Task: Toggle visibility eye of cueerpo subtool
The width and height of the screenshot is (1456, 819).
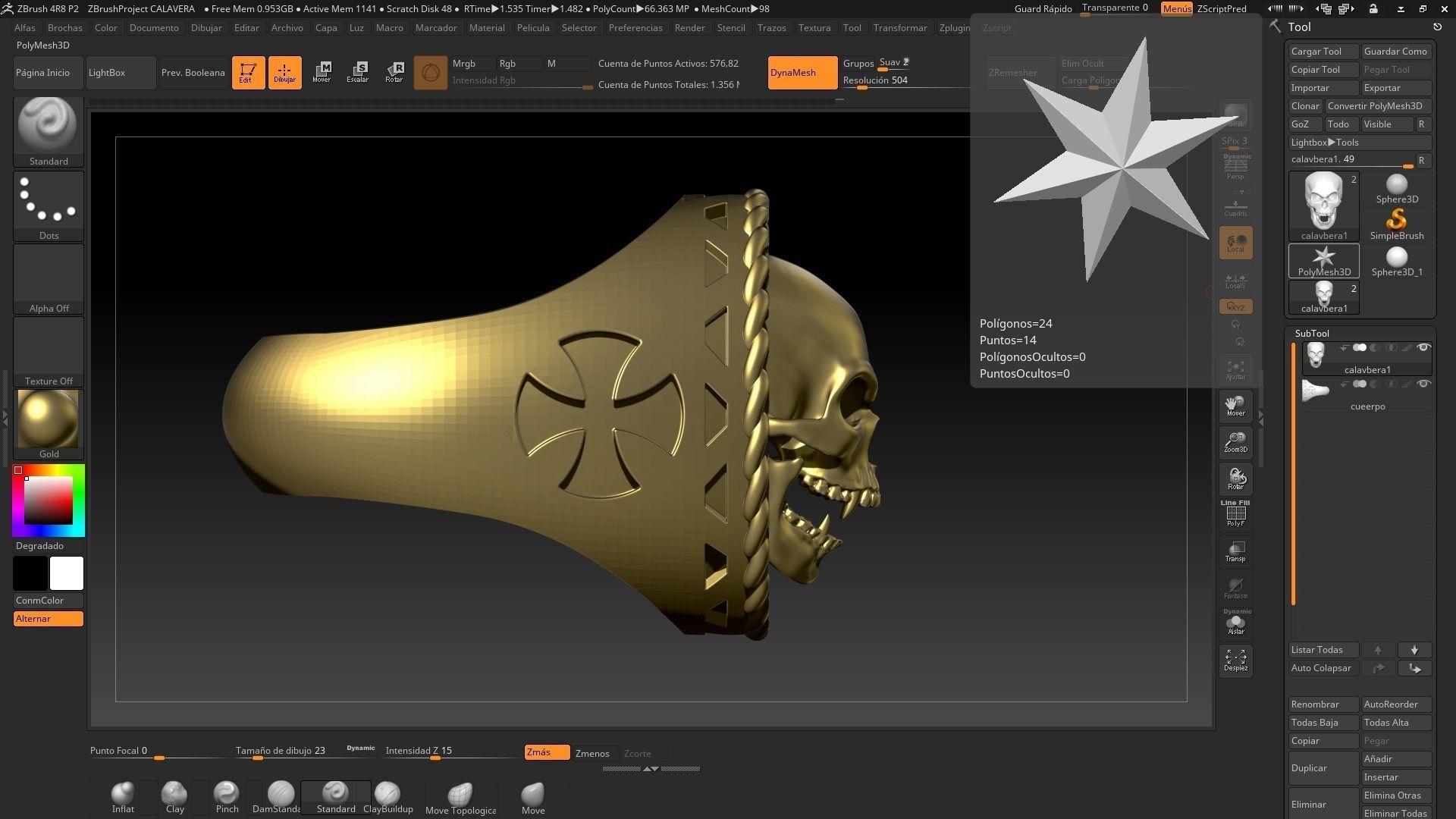Action: (1424, 384)
